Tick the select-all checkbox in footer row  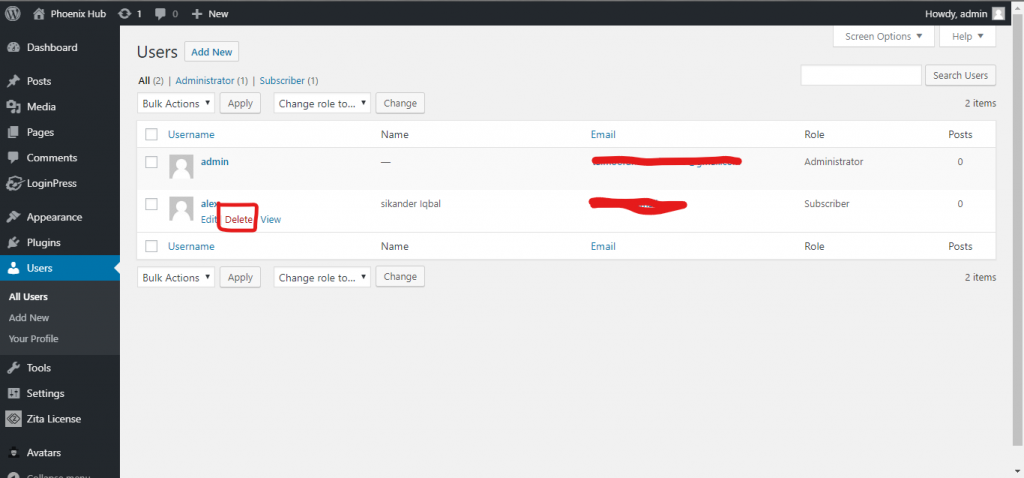click(152, 246)
